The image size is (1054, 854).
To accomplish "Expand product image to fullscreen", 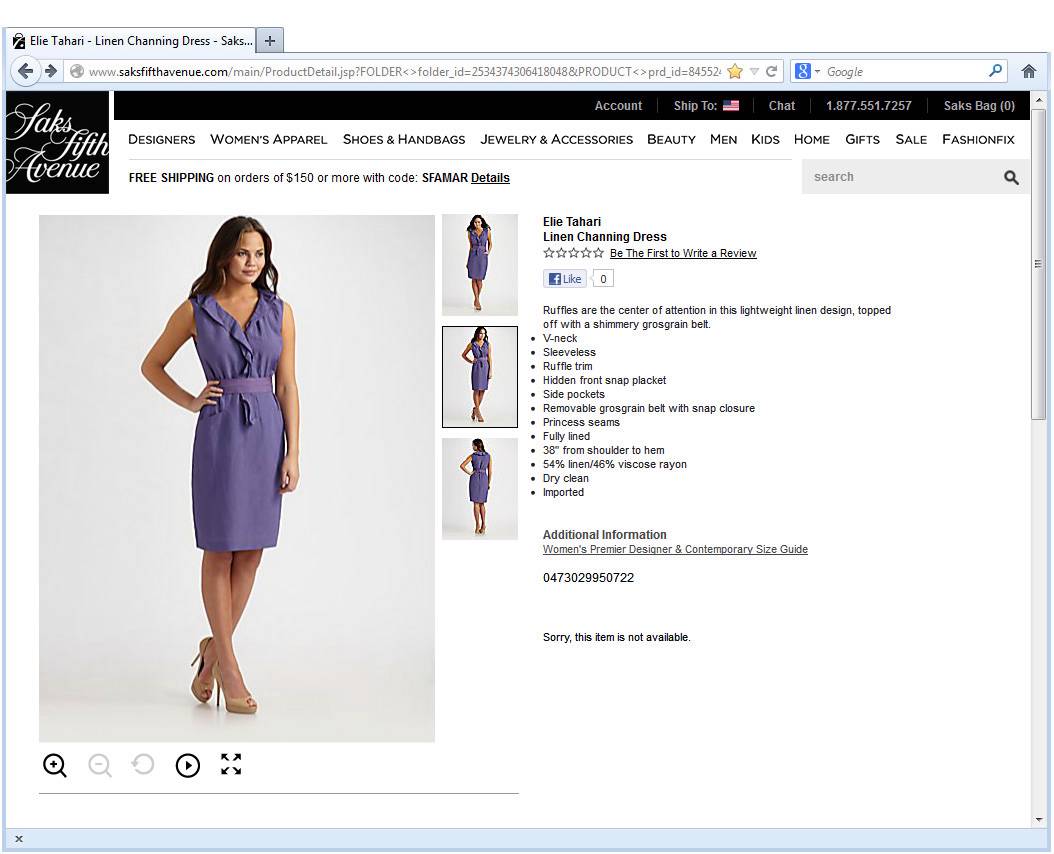I will tap(231, 764).
